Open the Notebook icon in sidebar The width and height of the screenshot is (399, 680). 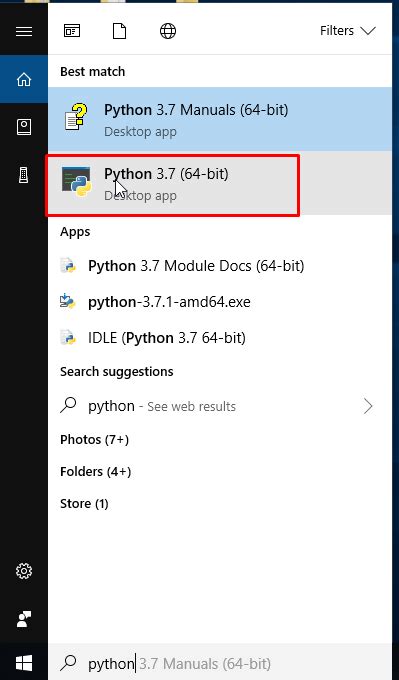pyautogui.click(x=24, y=127)
